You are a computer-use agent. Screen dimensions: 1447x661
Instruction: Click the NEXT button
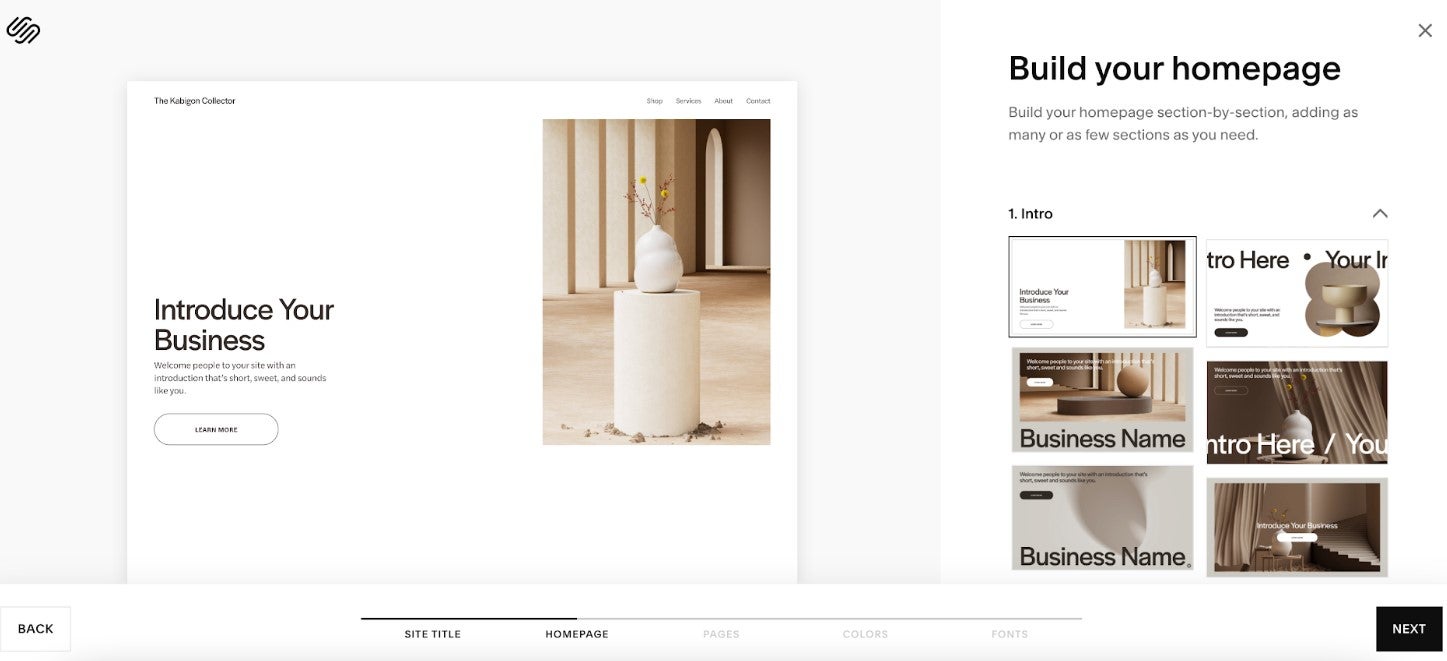coord(1409,628)
